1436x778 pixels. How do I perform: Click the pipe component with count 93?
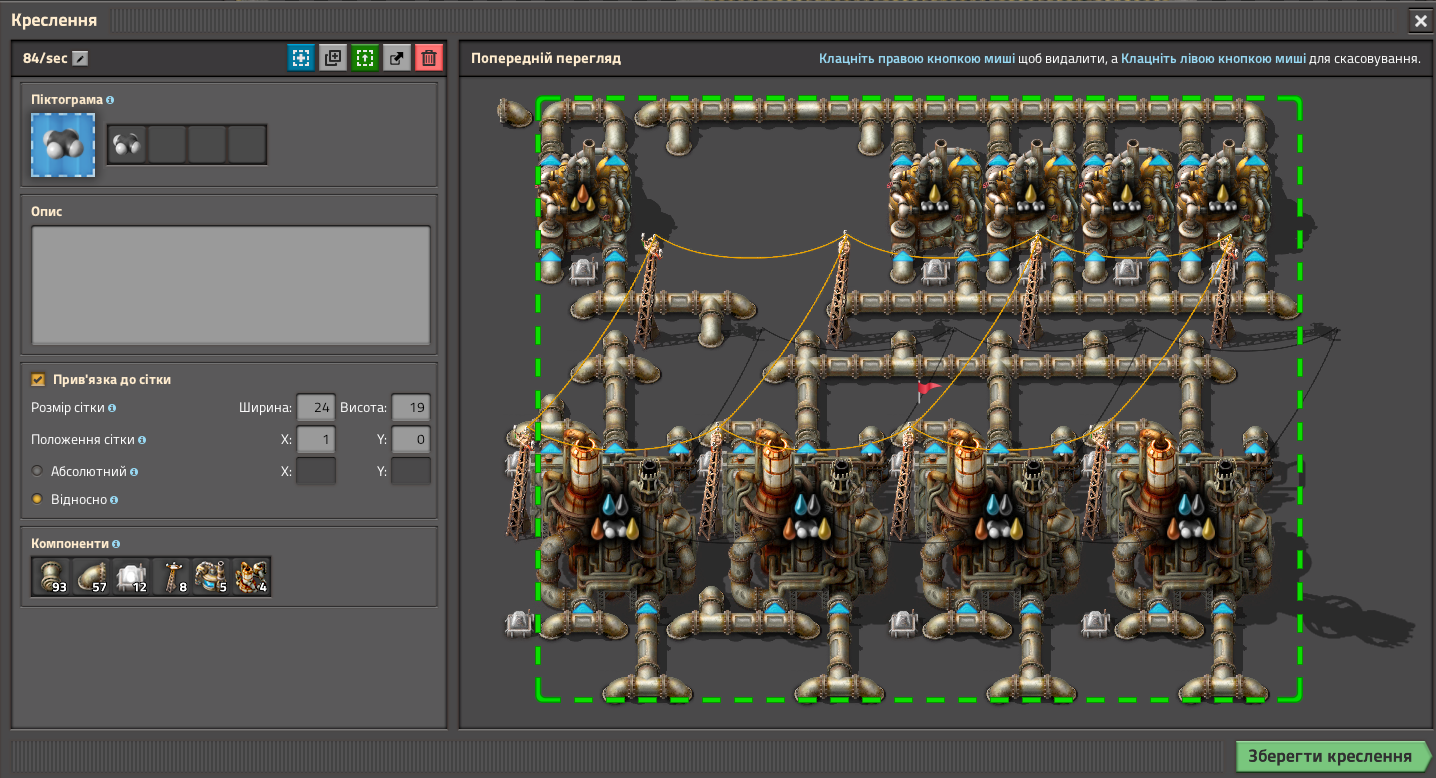(51, 577)
